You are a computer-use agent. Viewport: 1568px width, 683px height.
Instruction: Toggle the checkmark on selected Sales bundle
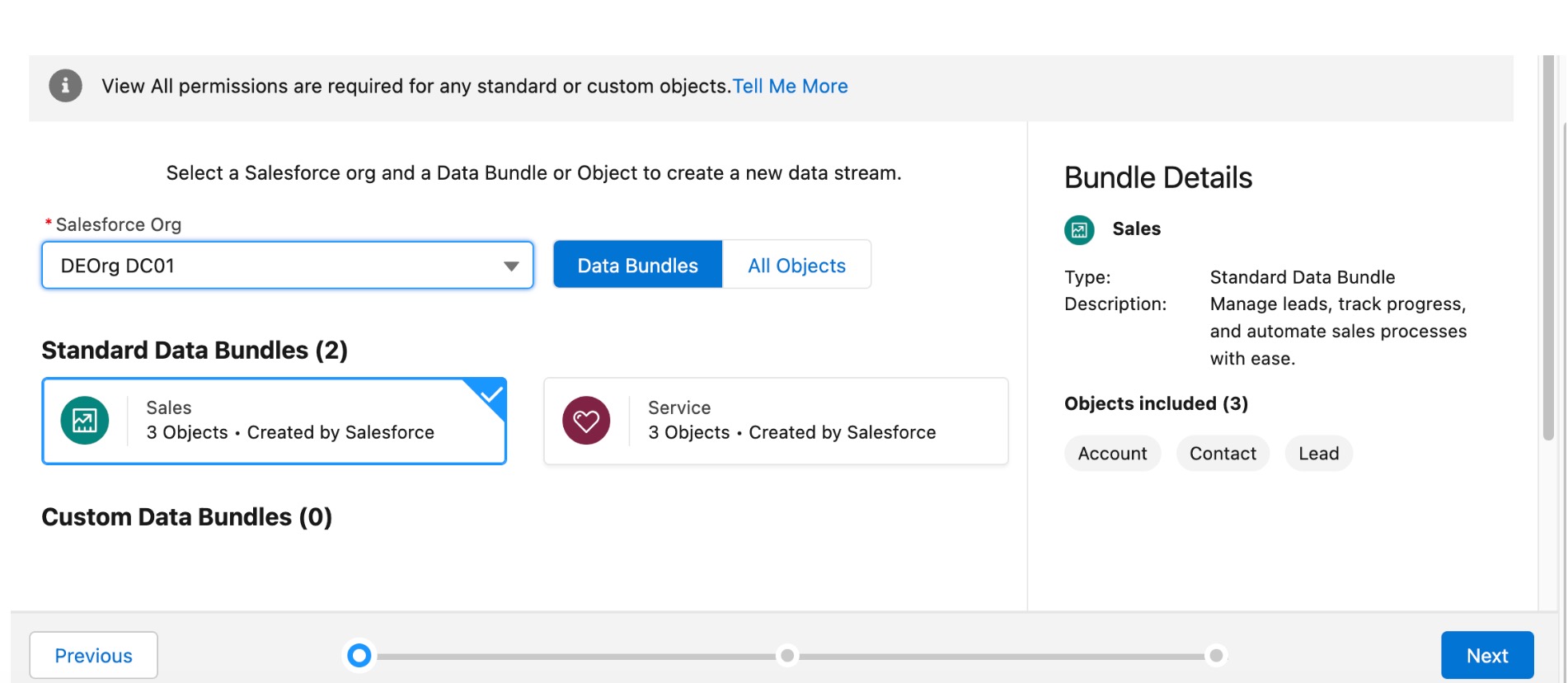(x=492, y=393)
